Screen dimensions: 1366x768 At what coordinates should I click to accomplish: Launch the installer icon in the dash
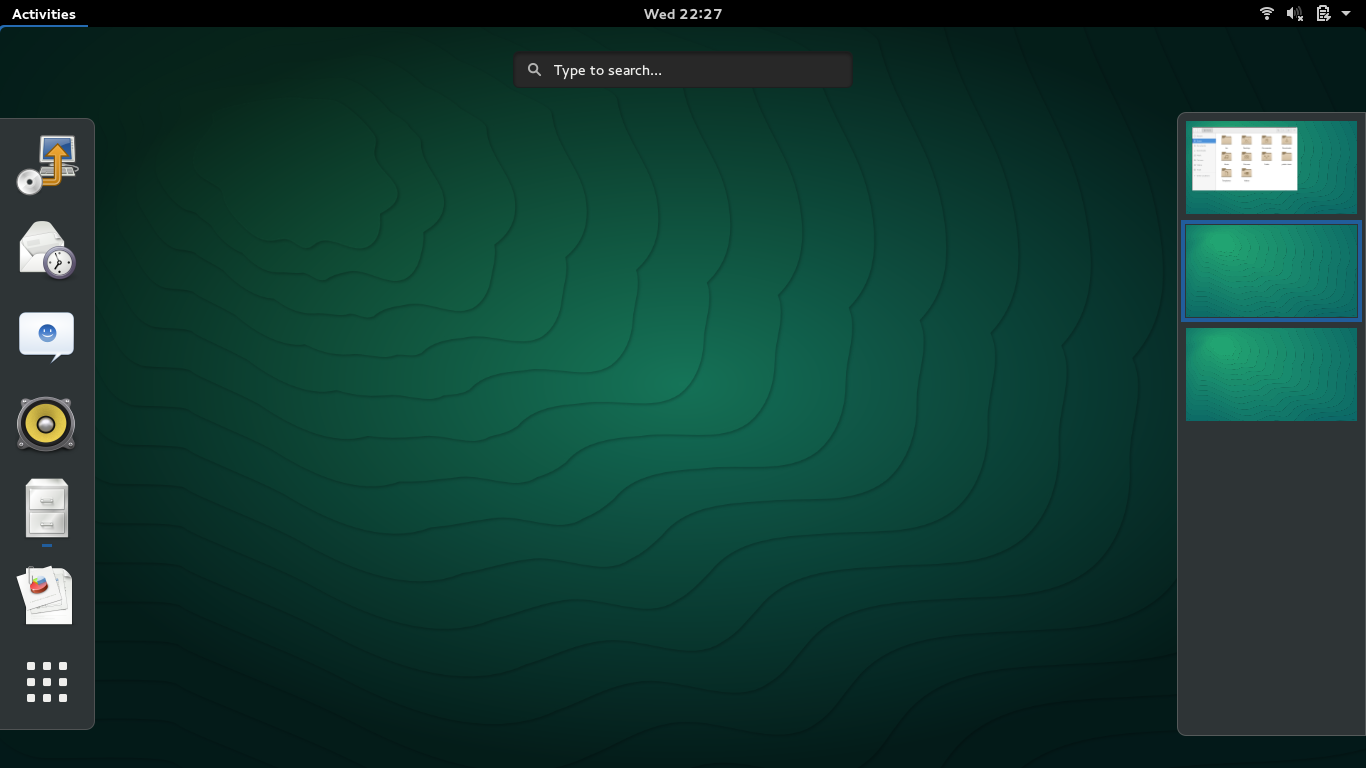(47, 164)
